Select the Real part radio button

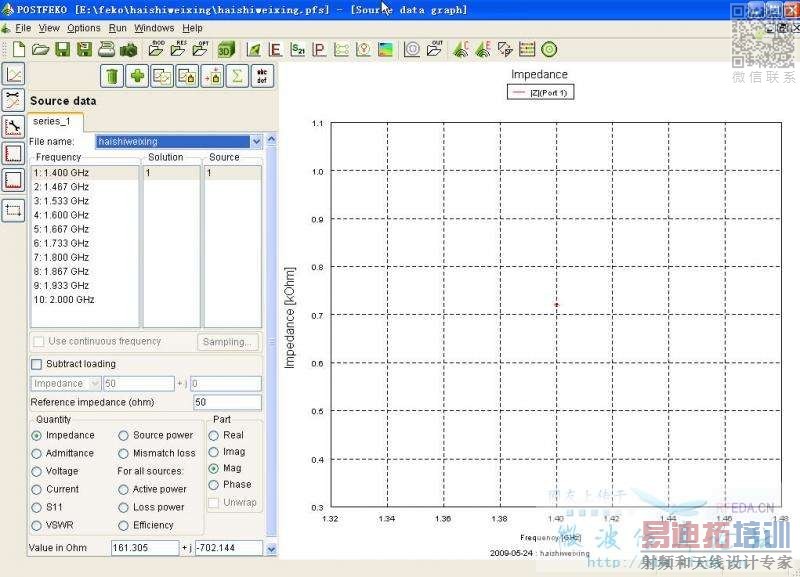tap(214, 435)
